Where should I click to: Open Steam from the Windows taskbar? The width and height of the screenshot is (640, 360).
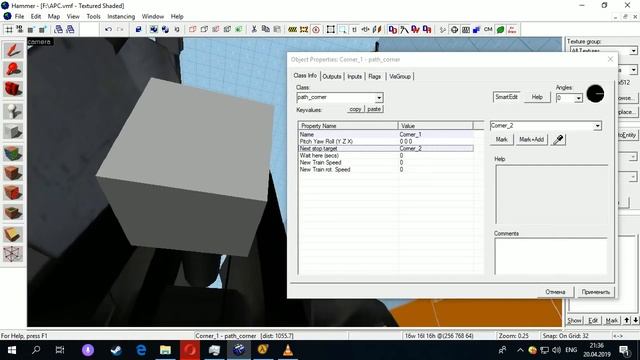pyautogui.click(x=116, y=350)
